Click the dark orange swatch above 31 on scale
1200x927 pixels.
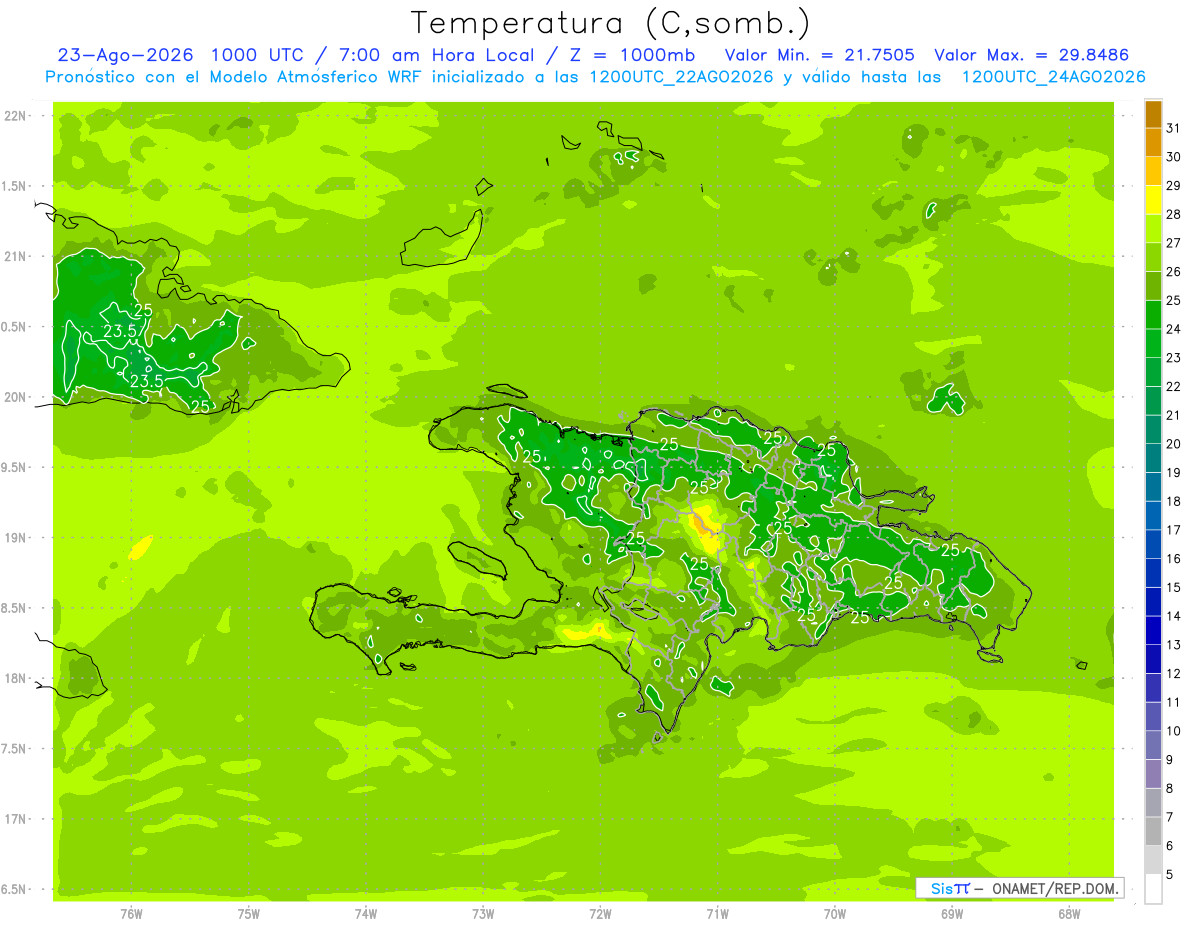[1153, 114]
